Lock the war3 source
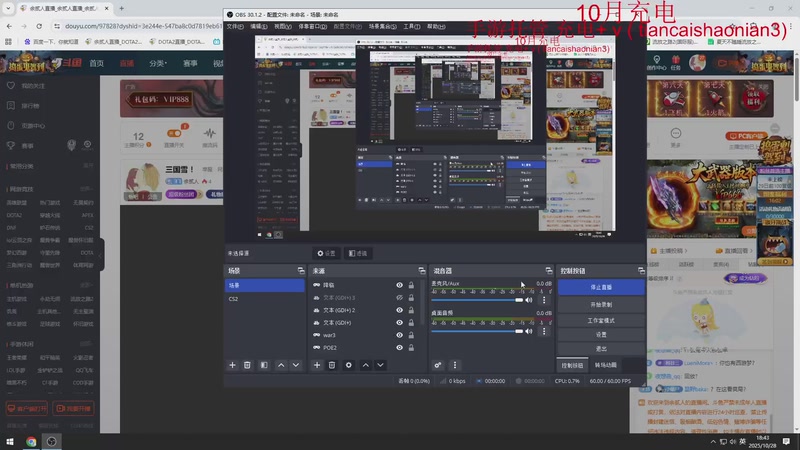 click(x=411, y=335)
